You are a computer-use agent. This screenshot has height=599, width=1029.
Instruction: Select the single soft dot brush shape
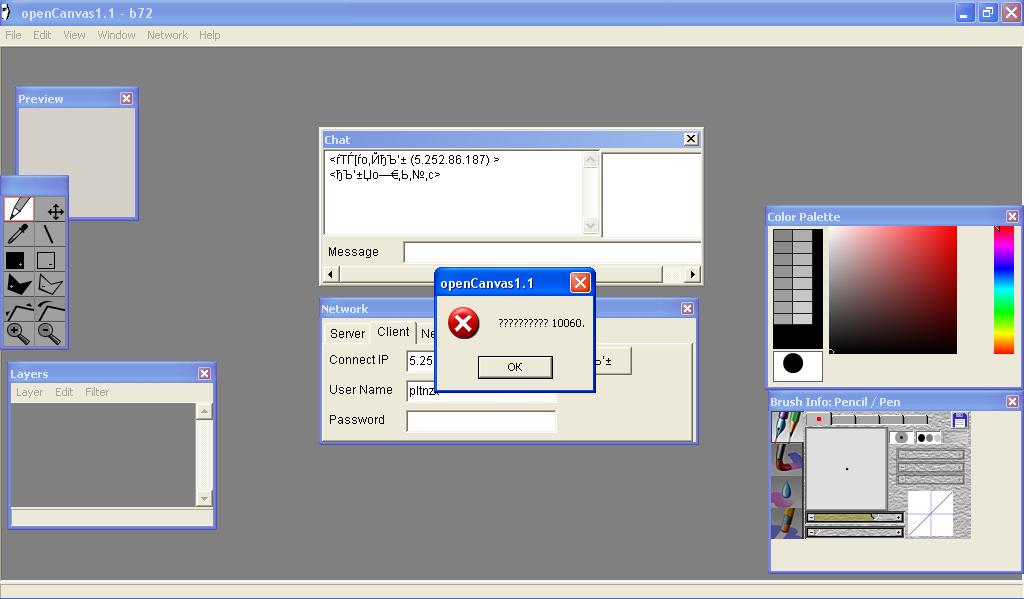902,438
